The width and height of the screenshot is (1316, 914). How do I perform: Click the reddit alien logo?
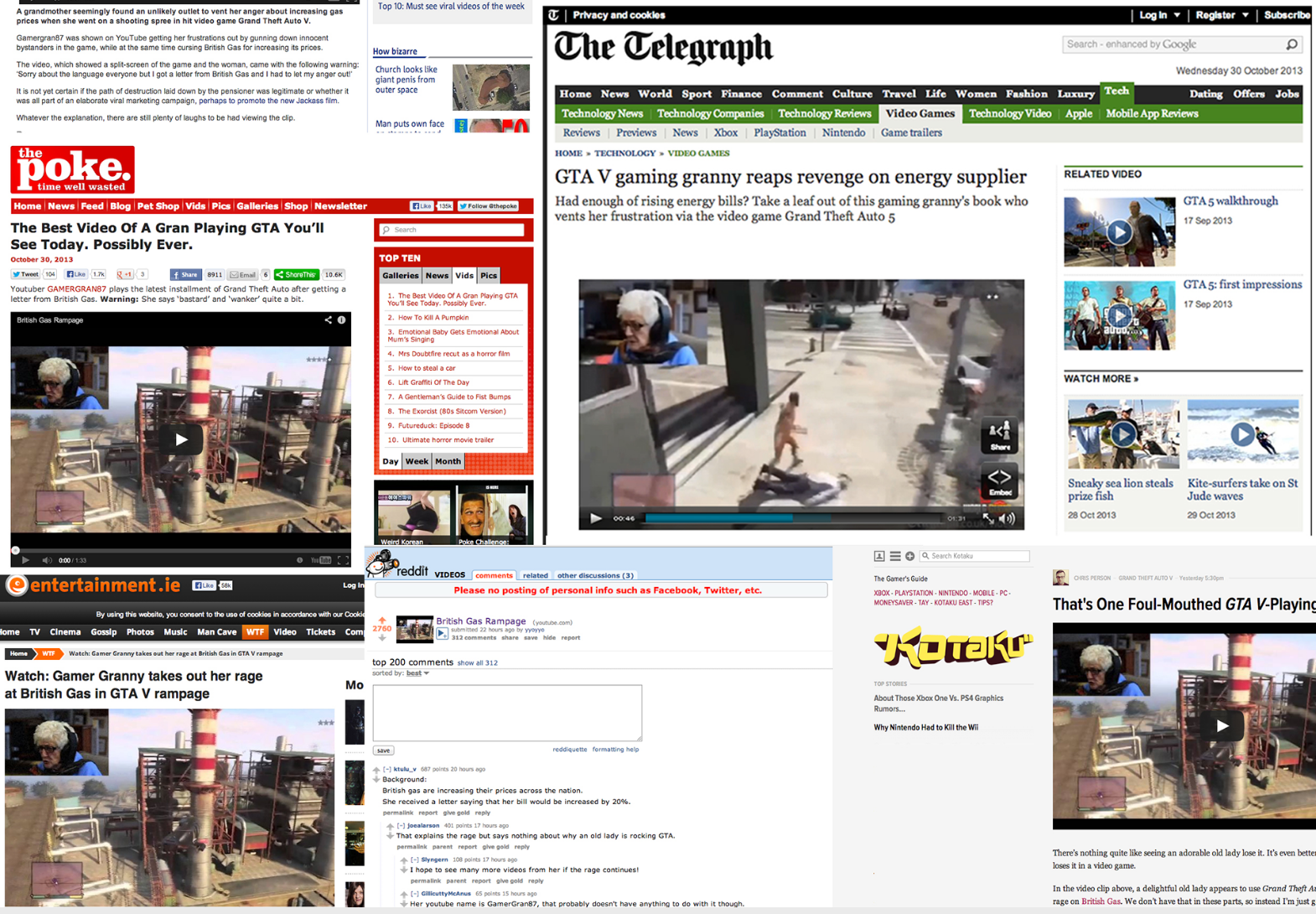381,563
